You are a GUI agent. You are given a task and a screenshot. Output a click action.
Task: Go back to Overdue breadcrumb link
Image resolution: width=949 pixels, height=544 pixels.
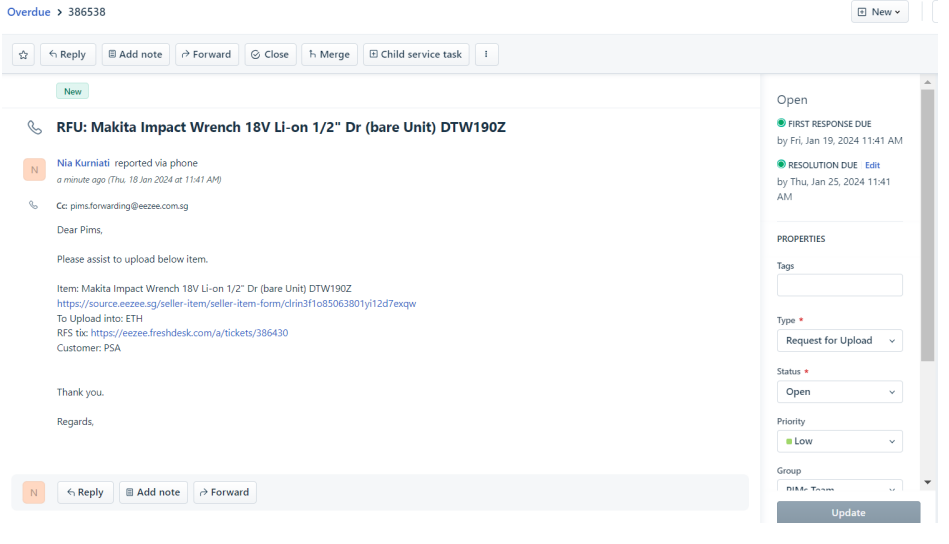pyautogui.click(x=28, y=12)
